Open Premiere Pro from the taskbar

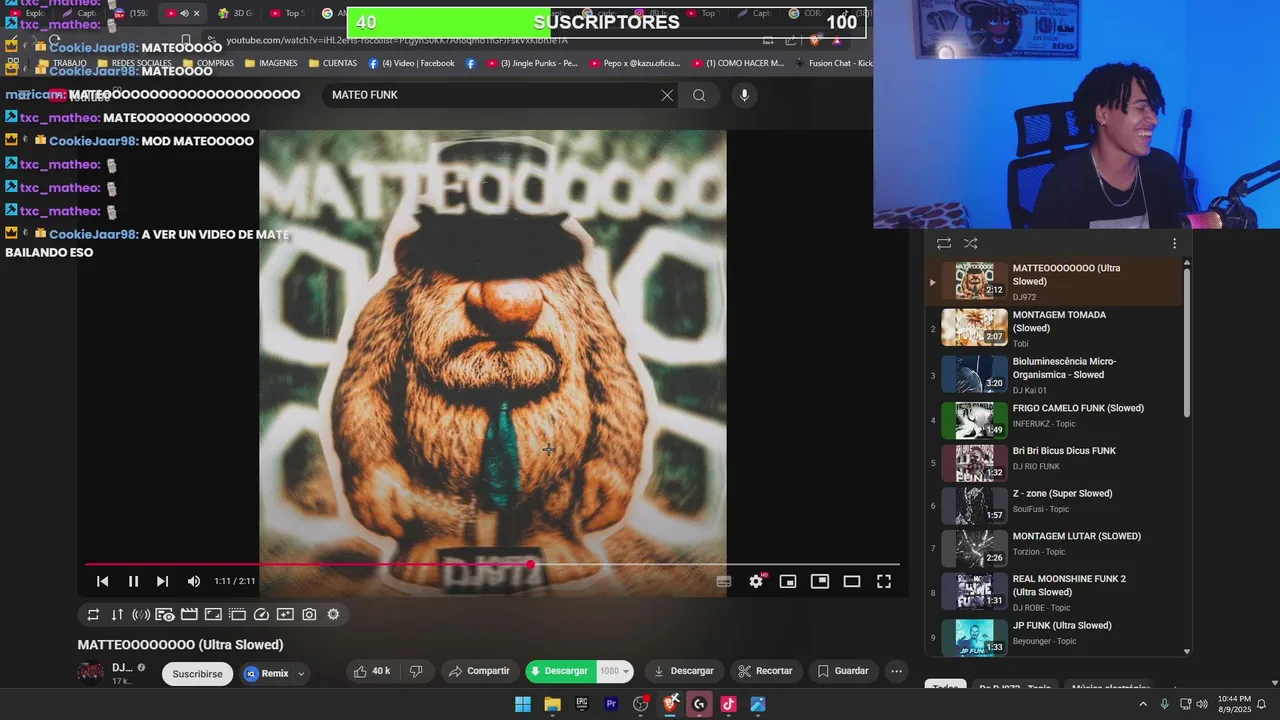[611, 704]
